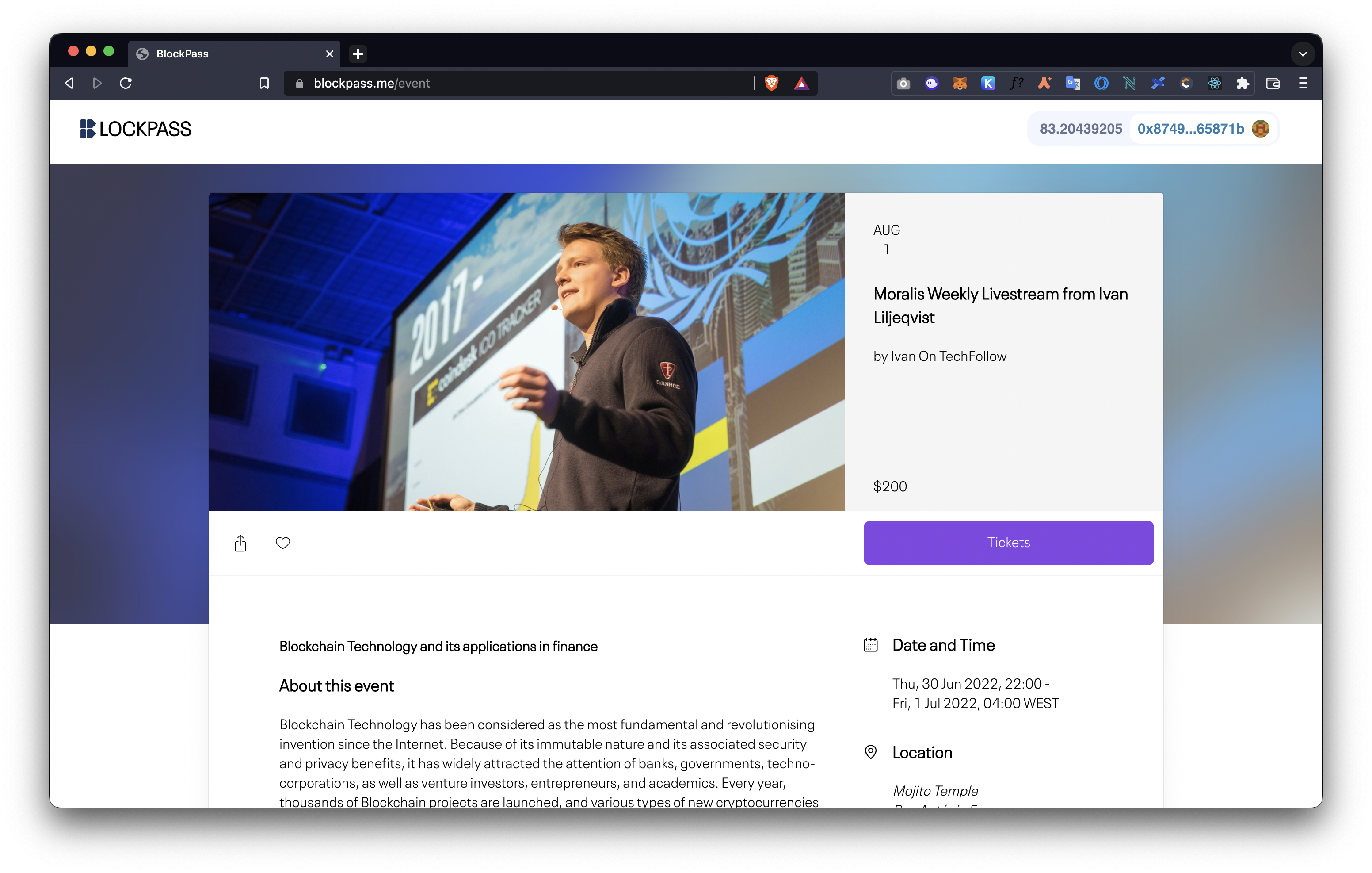Open the Brave Rewards triangle icon
Screen dimensions: 1372x873
point(801,83)
